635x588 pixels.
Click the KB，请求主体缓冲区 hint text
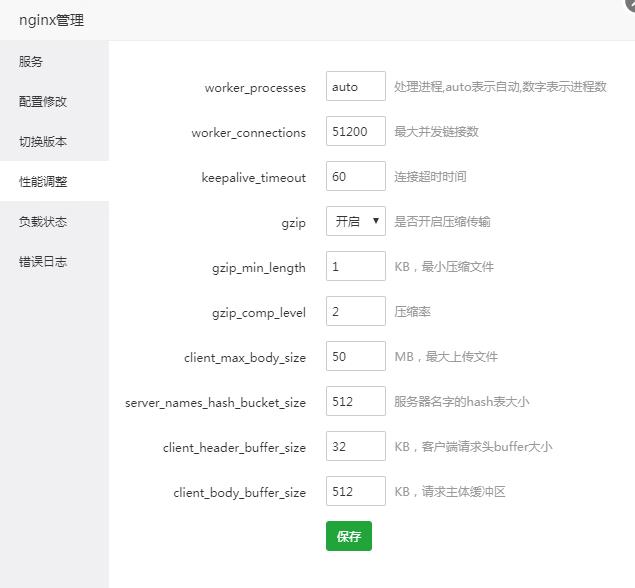450,491
